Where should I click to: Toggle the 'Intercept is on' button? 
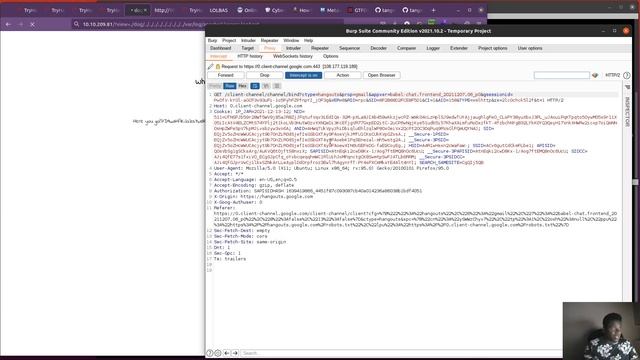tap(303, 75)
